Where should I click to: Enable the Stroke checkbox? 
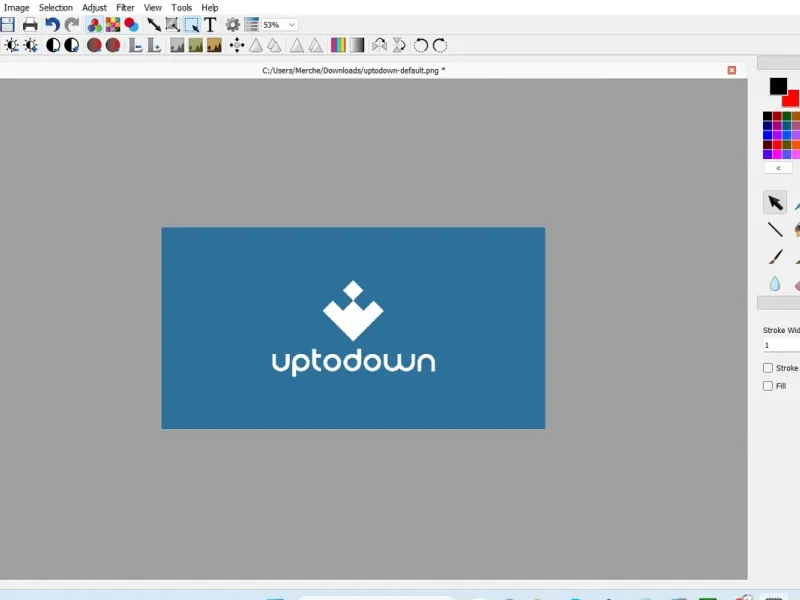pyautogui.click(x=768, y=368)
